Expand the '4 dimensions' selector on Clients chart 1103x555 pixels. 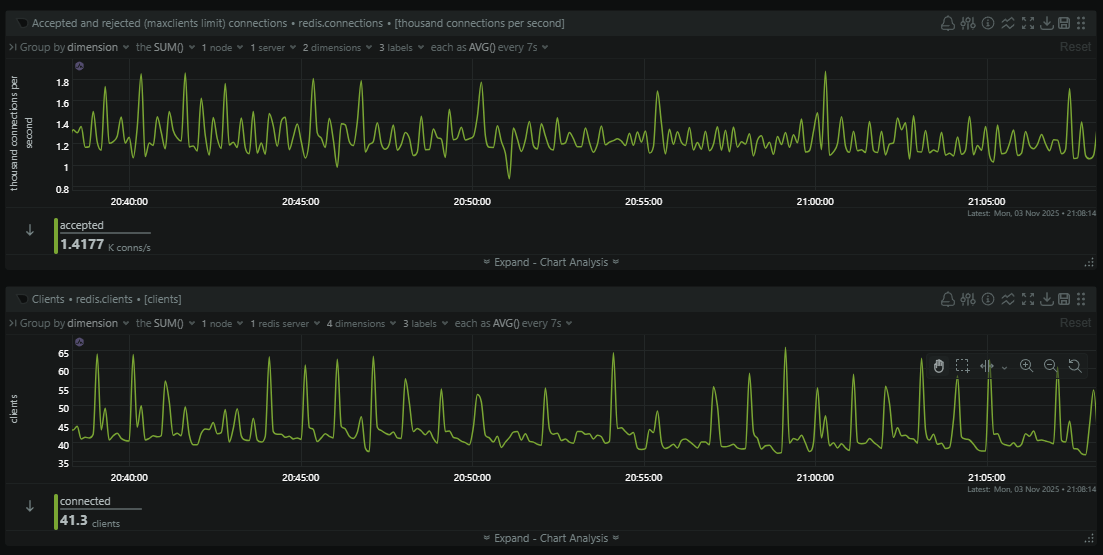(360, 323)
